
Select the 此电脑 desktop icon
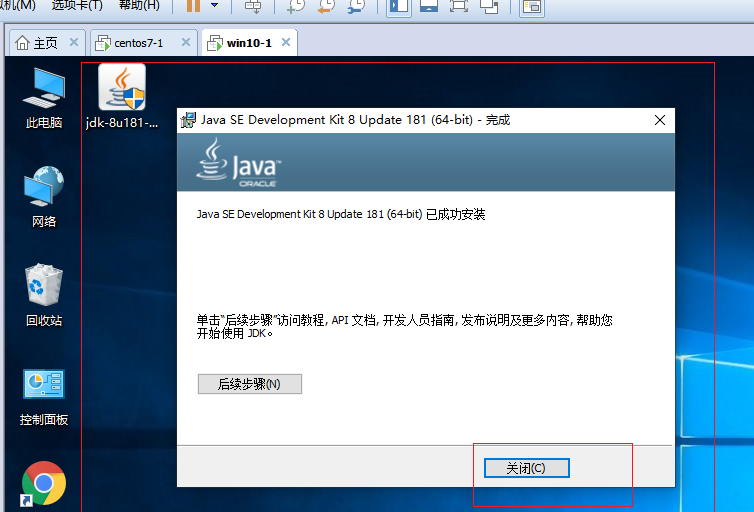pos(44,99)
